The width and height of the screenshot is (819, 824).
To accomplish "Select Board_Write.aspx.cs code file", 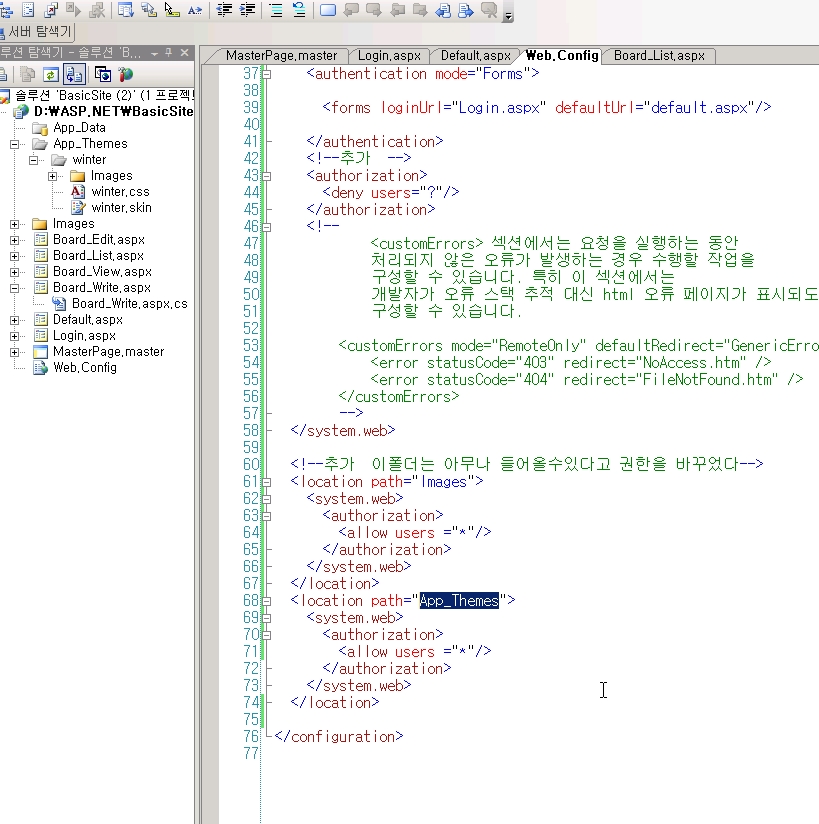I will [x=129, y=304].
